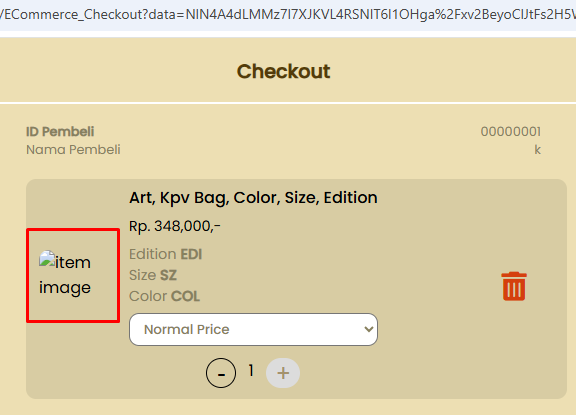Open the Normal Price dropdown
Viewport: 576px width, 415px height.
click(x=253, y=329)
